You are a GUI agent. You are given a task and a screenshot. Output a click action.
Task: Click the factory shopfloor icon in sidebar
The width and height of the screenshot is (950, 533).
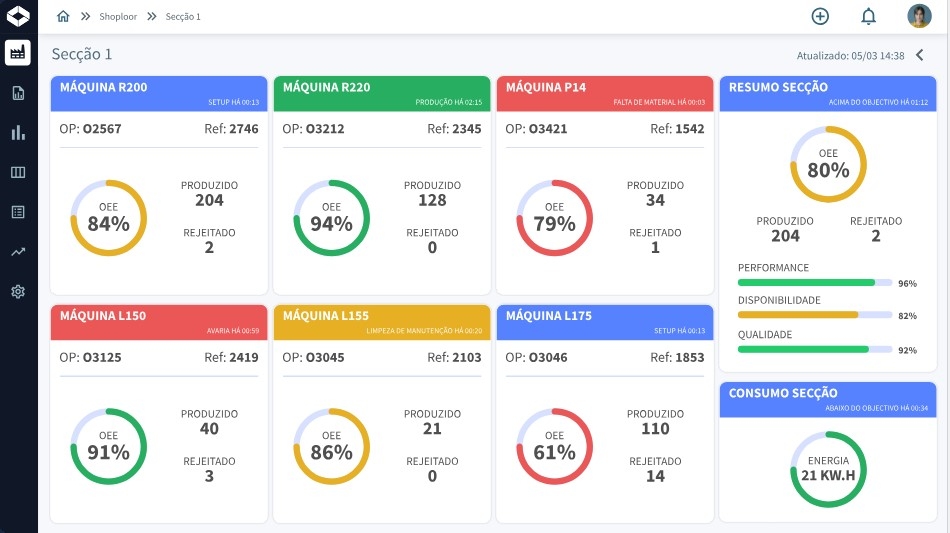pyautogui.click(x=18, y=53)
